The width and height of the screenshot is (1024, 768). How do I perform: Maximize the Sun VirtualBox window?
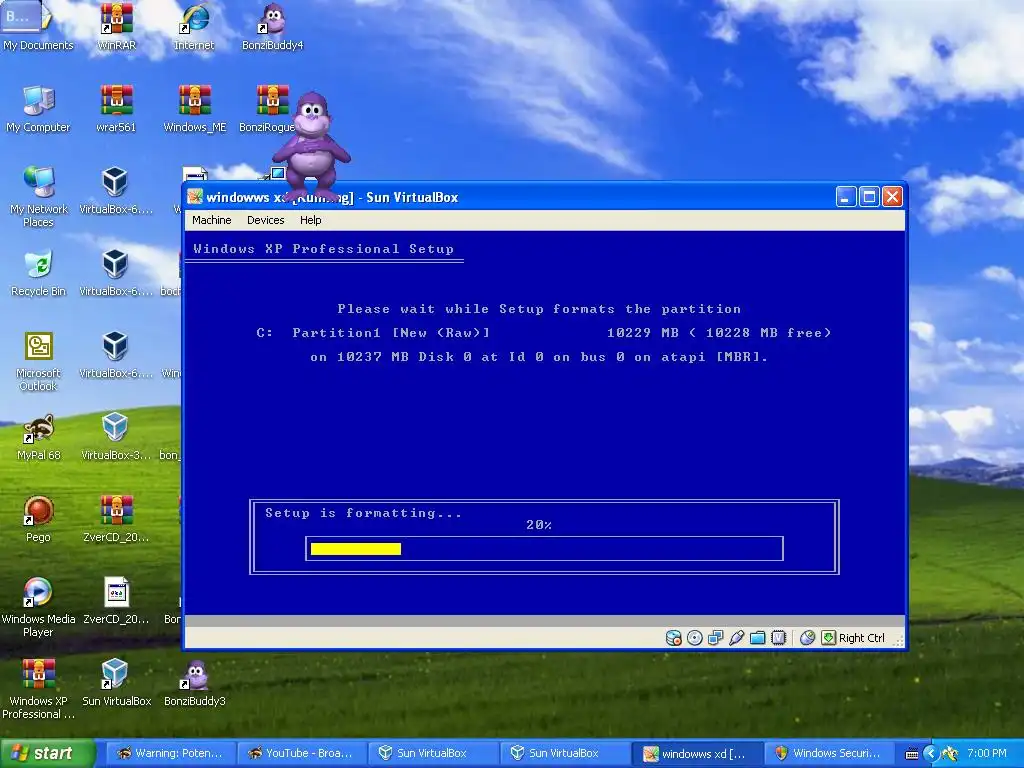869,197
